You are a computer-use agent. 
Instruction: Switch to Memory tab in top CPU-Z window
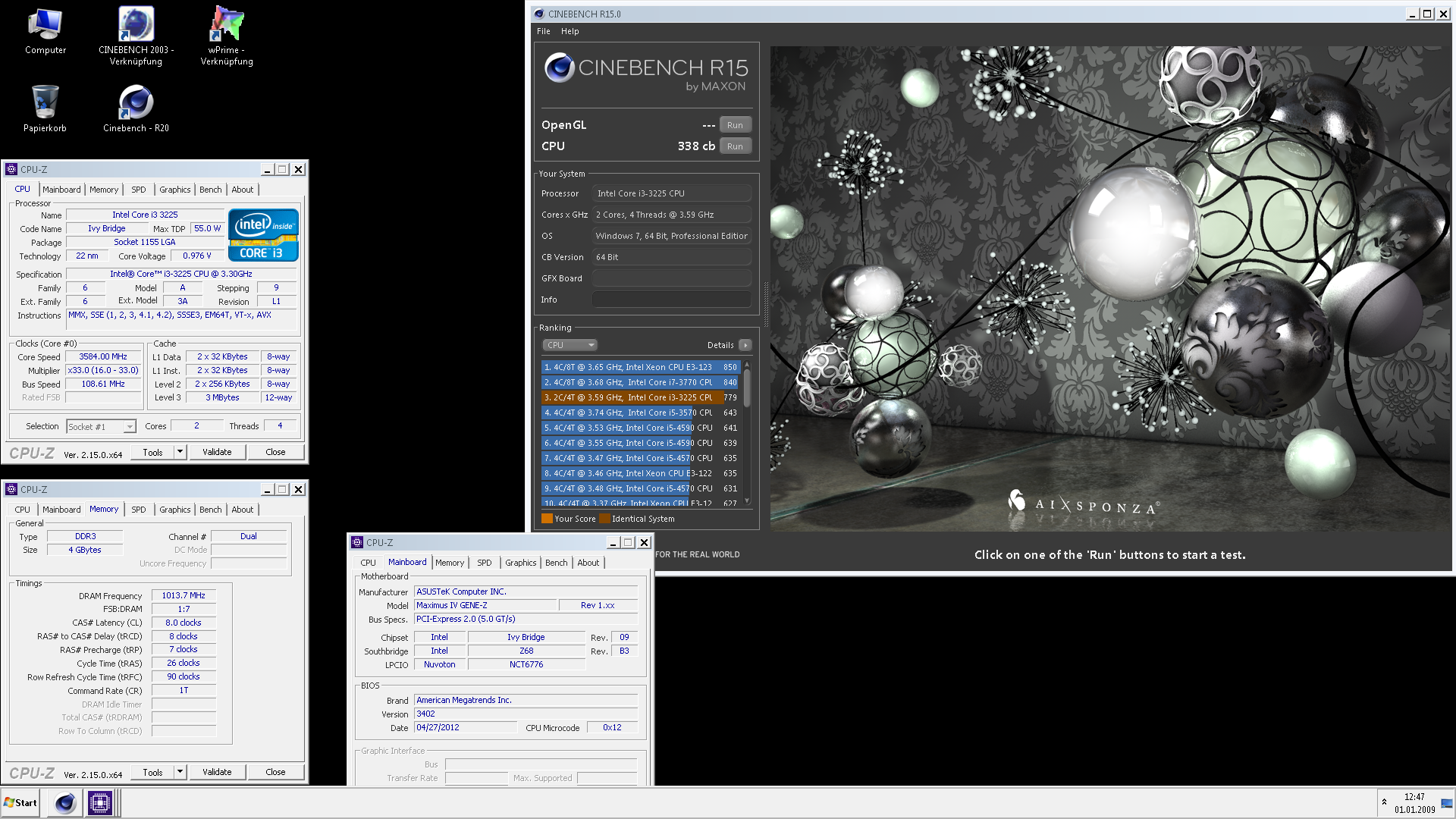[x=104, y=190]
